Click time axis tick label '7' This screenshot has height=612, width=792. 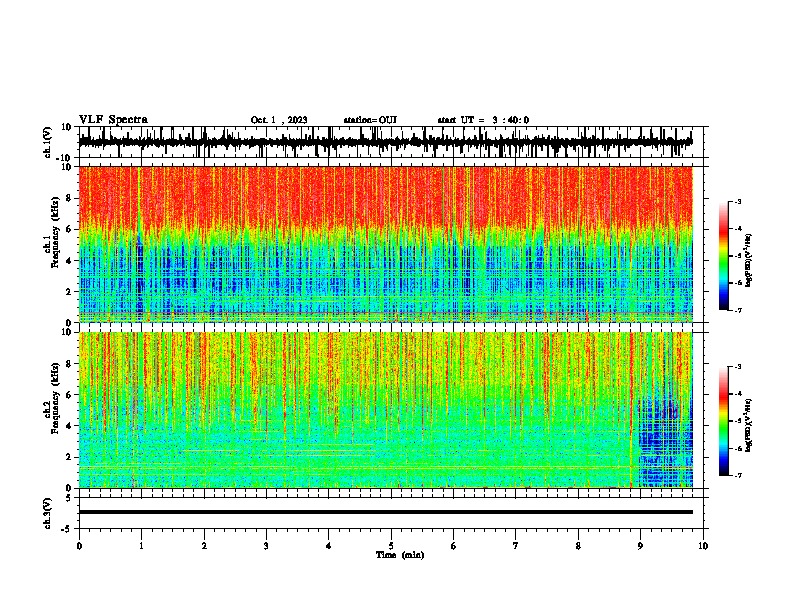click(x=516, y=546)
